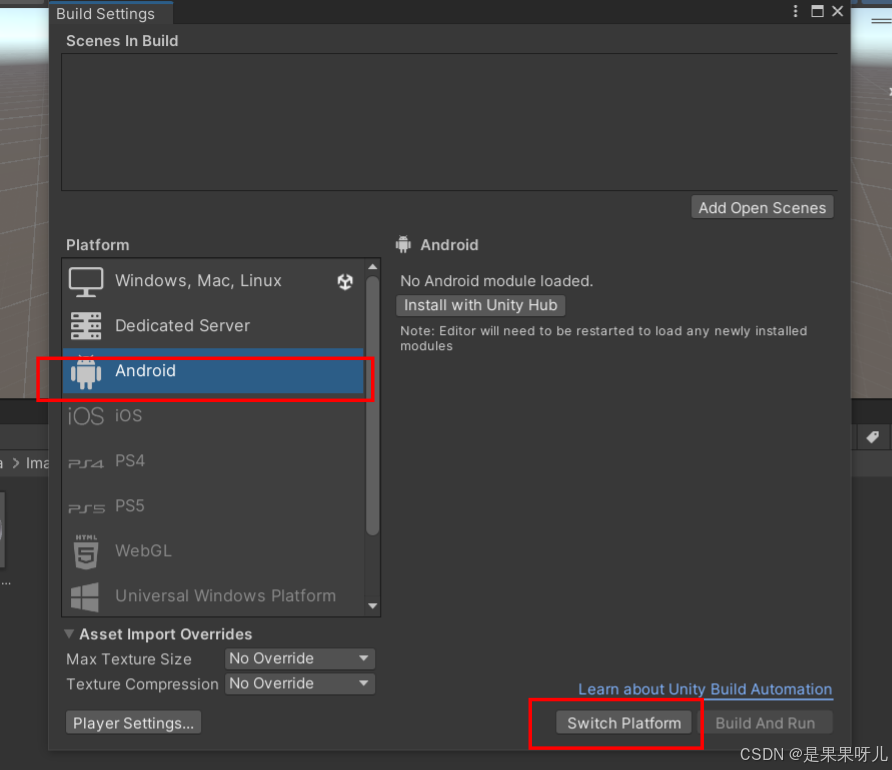Click the platform list scrollbar thumb
Screen dimensions: 892x770
tap(373, 405)
